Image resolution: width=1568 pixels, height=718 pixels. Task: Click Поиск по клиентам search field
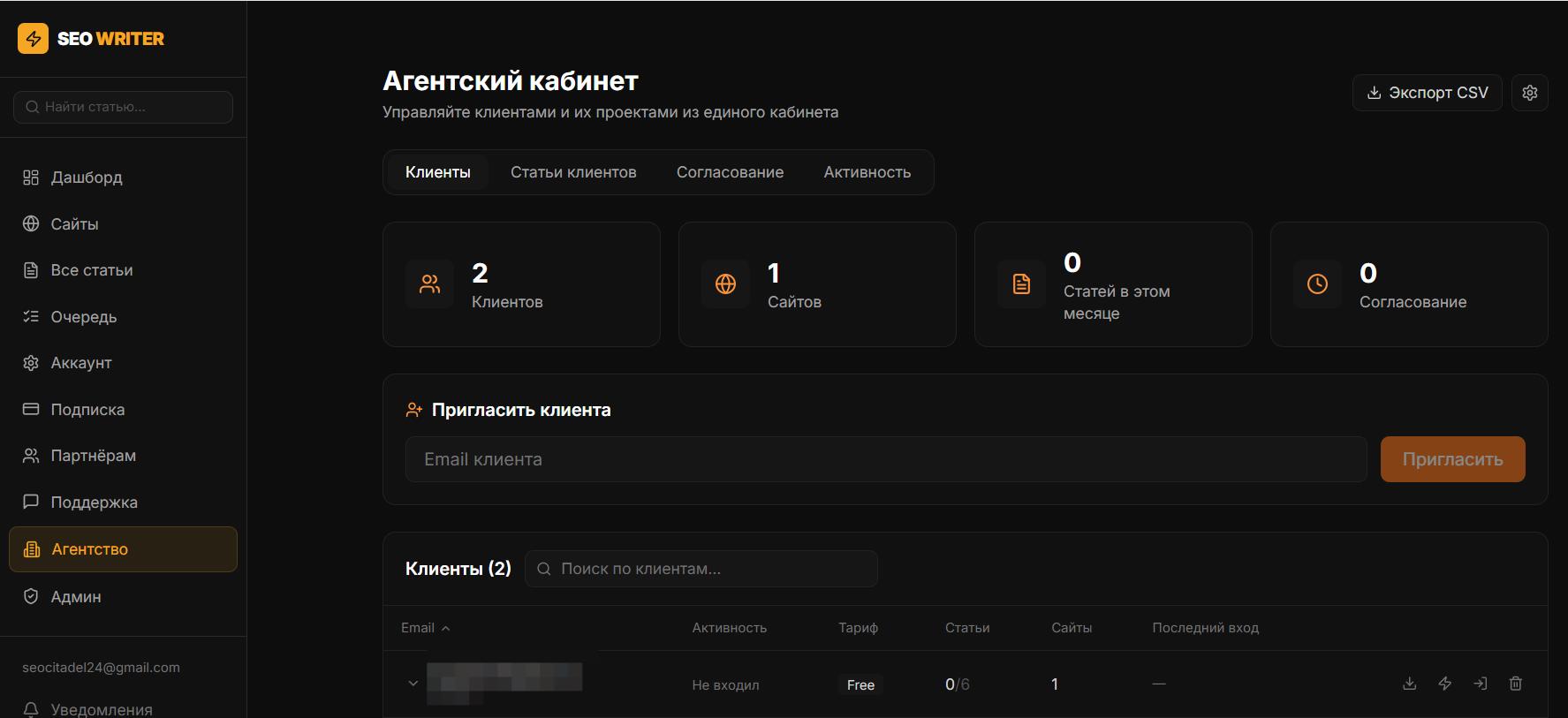701,569
